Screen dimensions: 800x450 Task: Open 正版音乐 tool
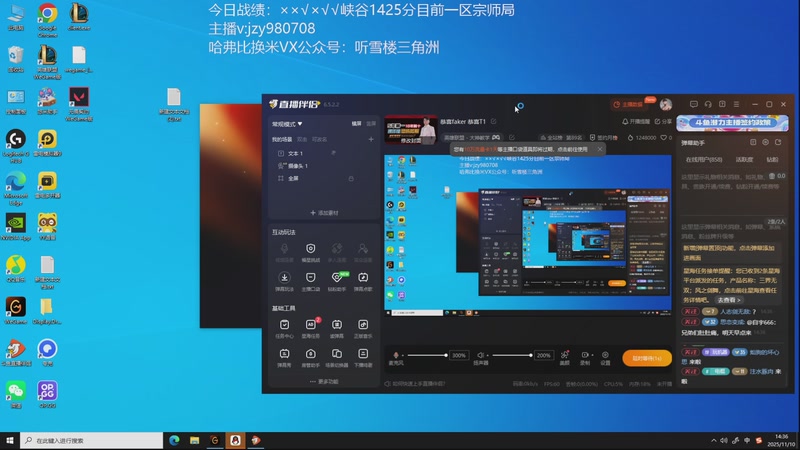pos(363,329)
